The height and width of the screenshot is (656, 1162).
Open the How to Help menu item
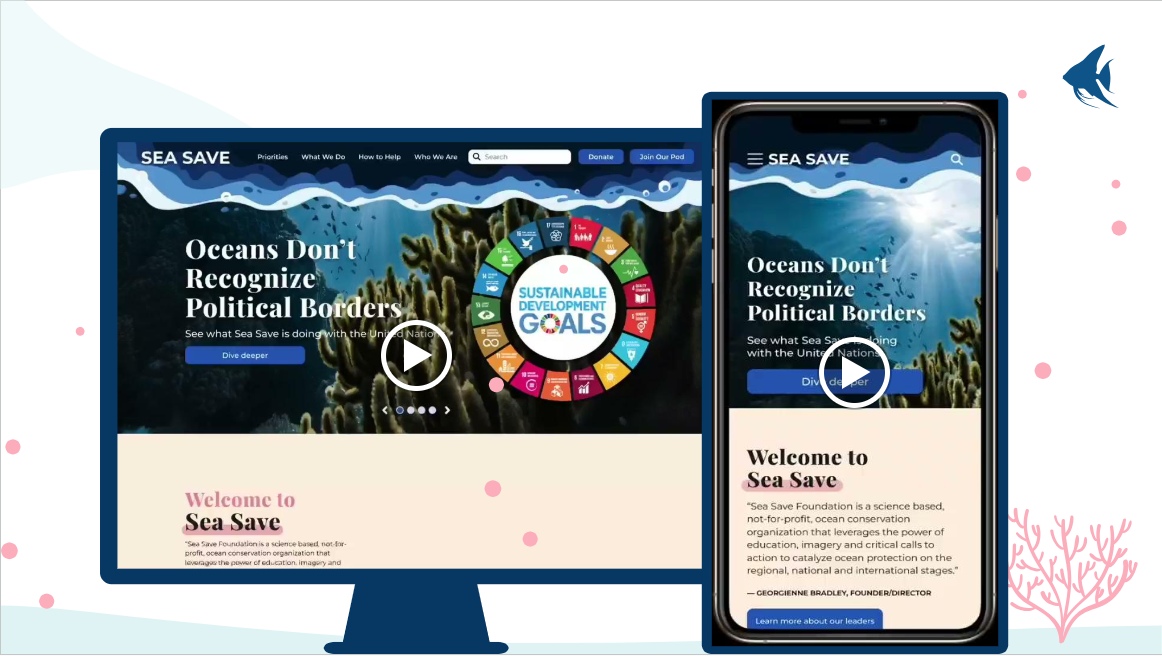click(x=379, y=157)
